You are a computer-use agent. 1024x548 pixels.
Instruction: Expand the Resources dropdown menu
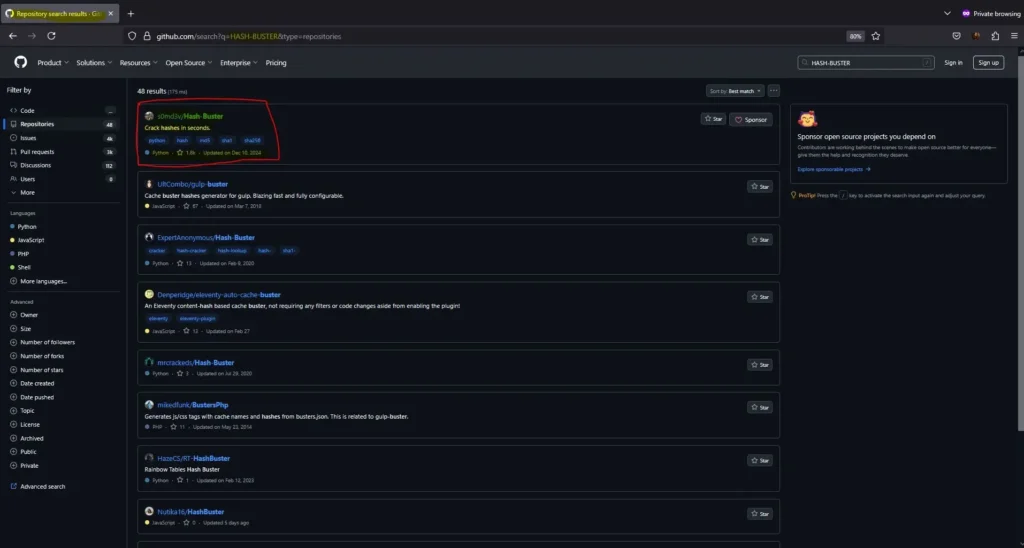138,63
